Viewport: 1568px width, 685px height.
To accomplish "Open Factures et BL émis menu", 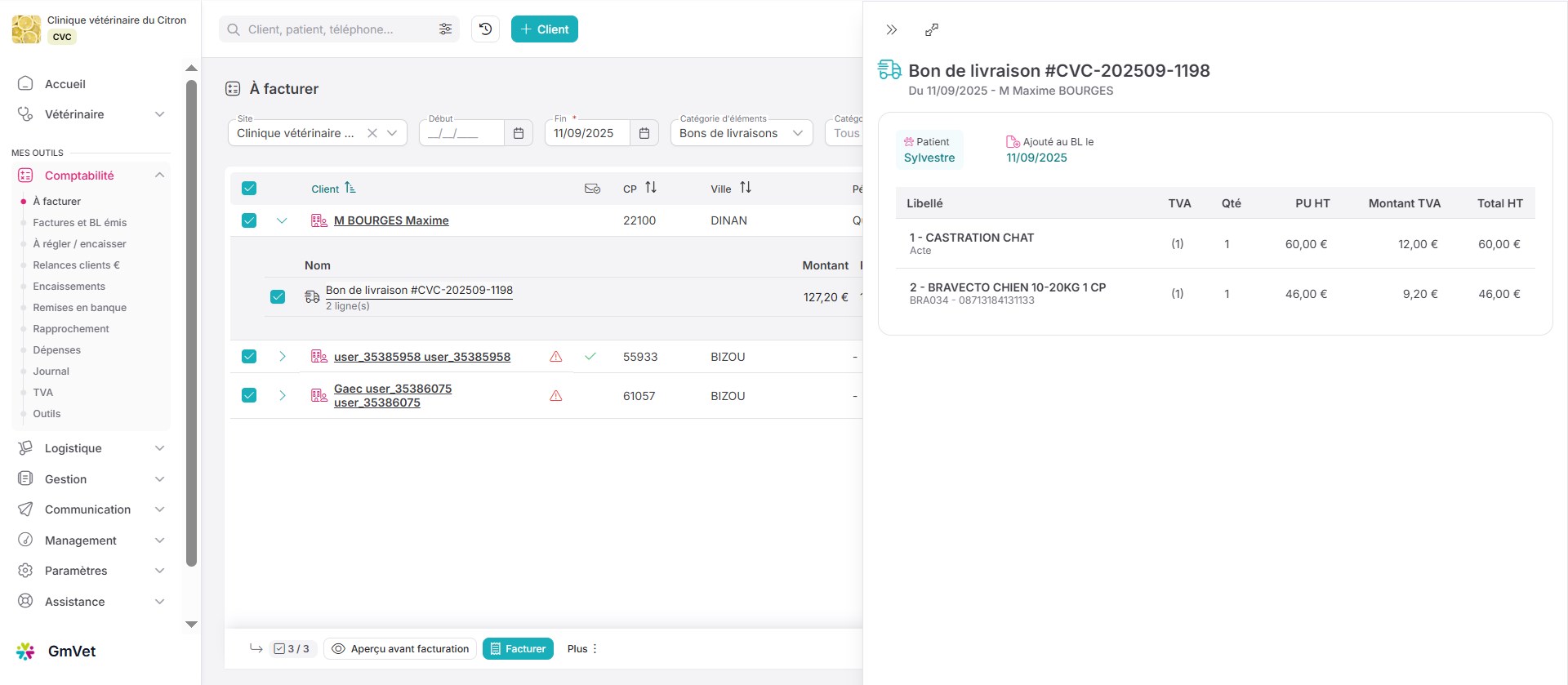I will pyautogui.click(x=79, y=223).
